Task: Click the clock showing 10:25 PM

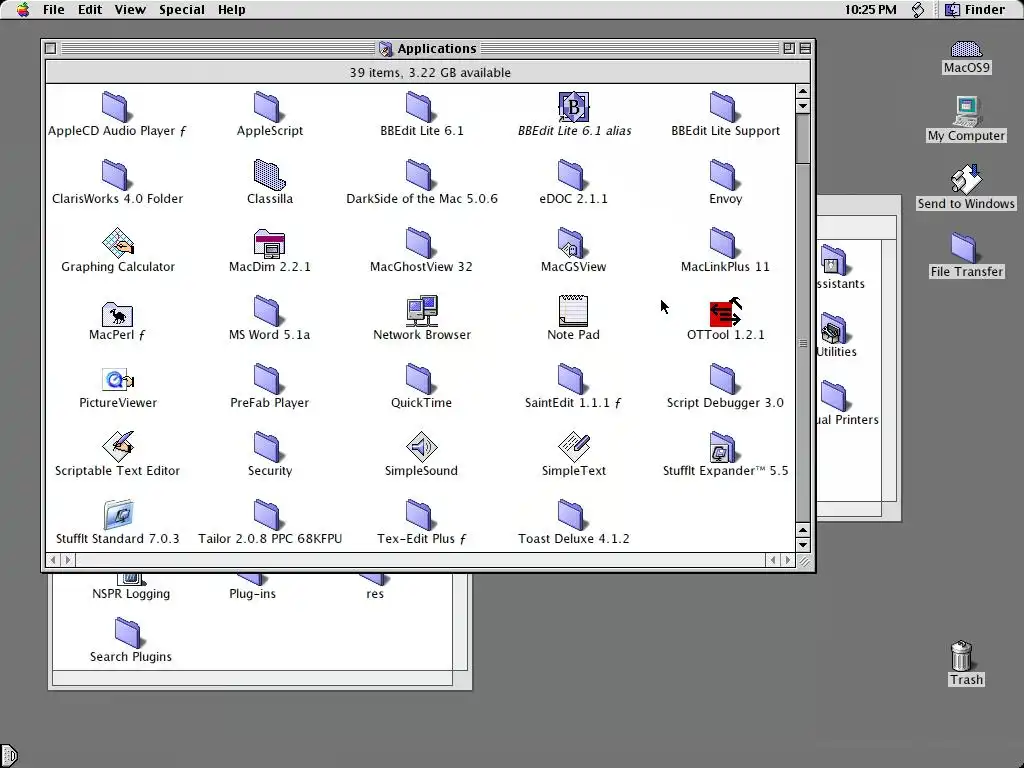Action: (x=870, y=10)
